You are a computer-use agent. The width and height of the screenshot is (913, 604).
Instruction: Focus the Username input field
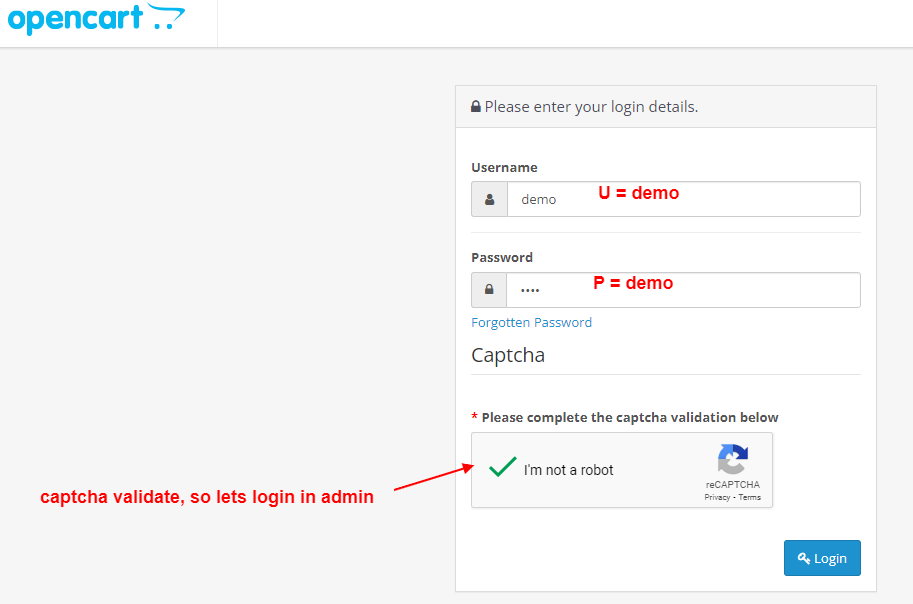tap(684, 199)
